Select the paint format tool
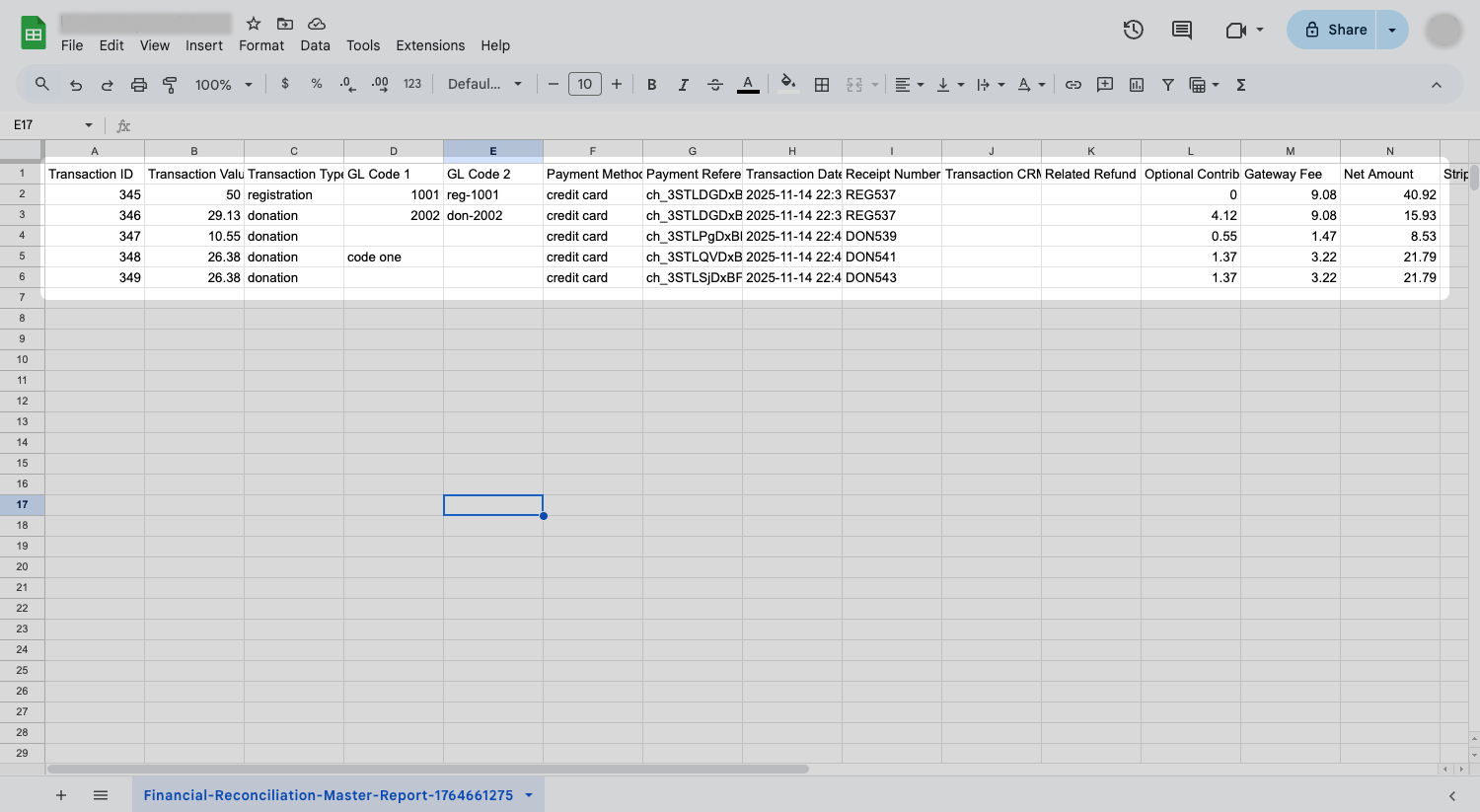 170,85
